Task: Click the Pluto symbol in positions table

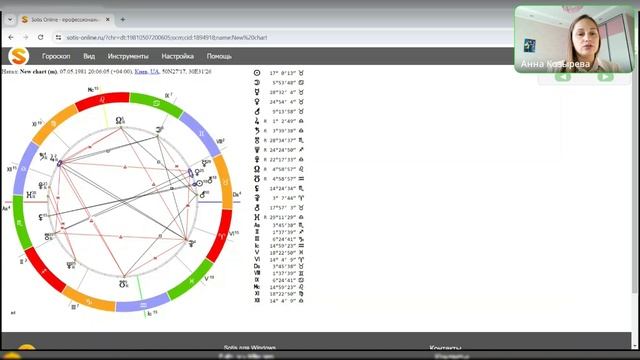Action: click(x=257, y=159)
